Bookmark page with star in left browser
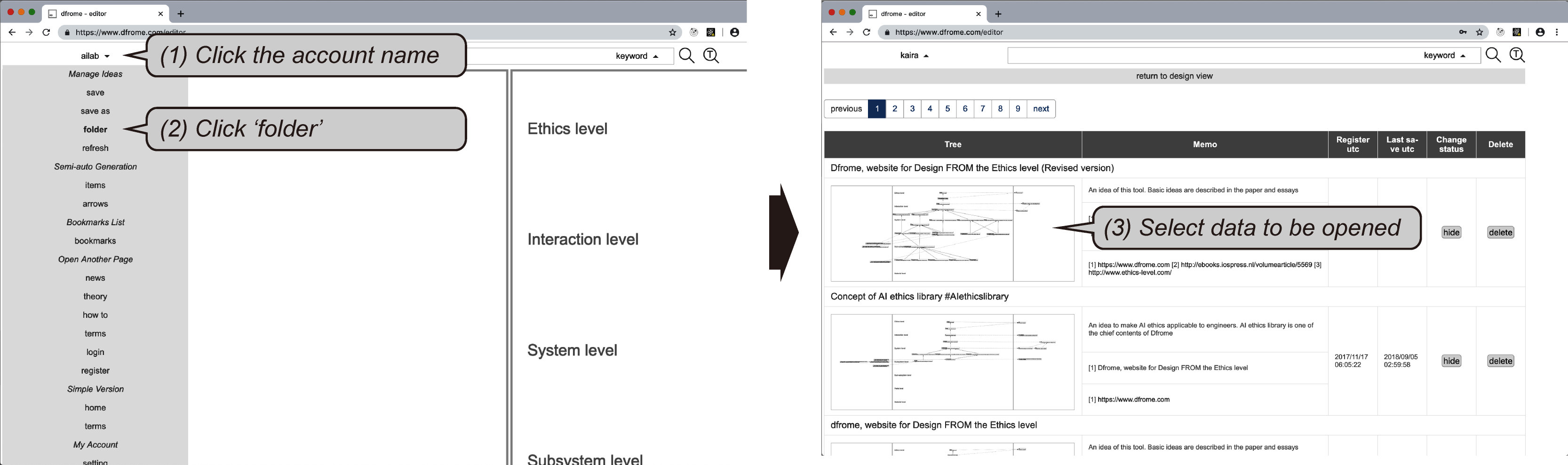Viewport: 1568px width, 465px height. coord(673,32)
